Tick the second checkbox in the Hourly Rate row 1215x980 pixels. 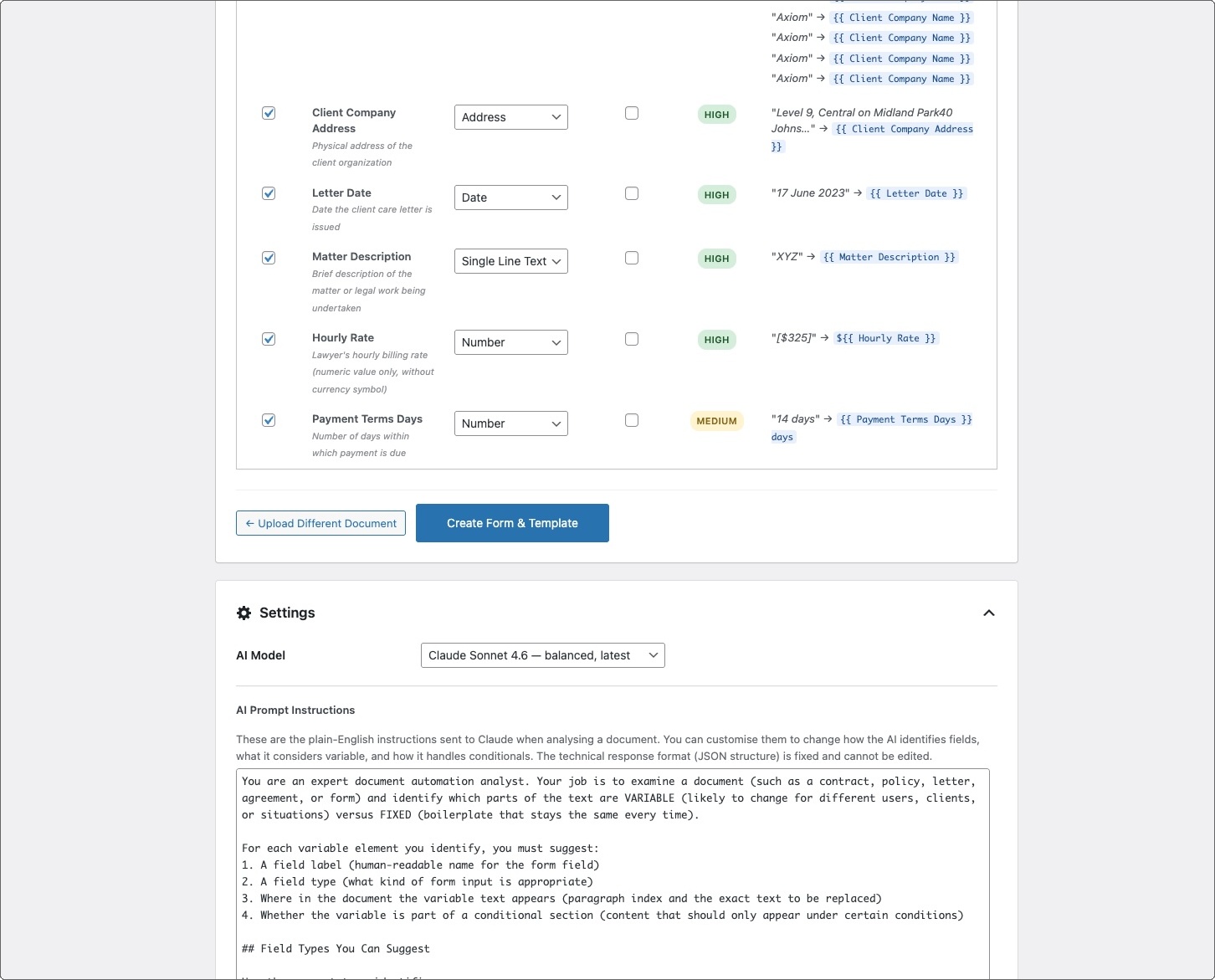632,339
